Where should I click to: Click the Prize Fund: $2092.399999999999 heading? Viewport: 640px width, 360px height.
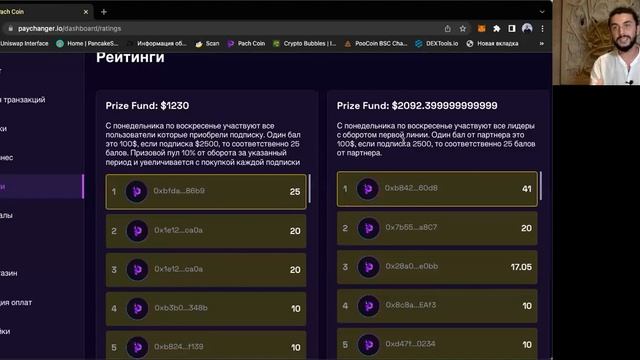(417, 106)
